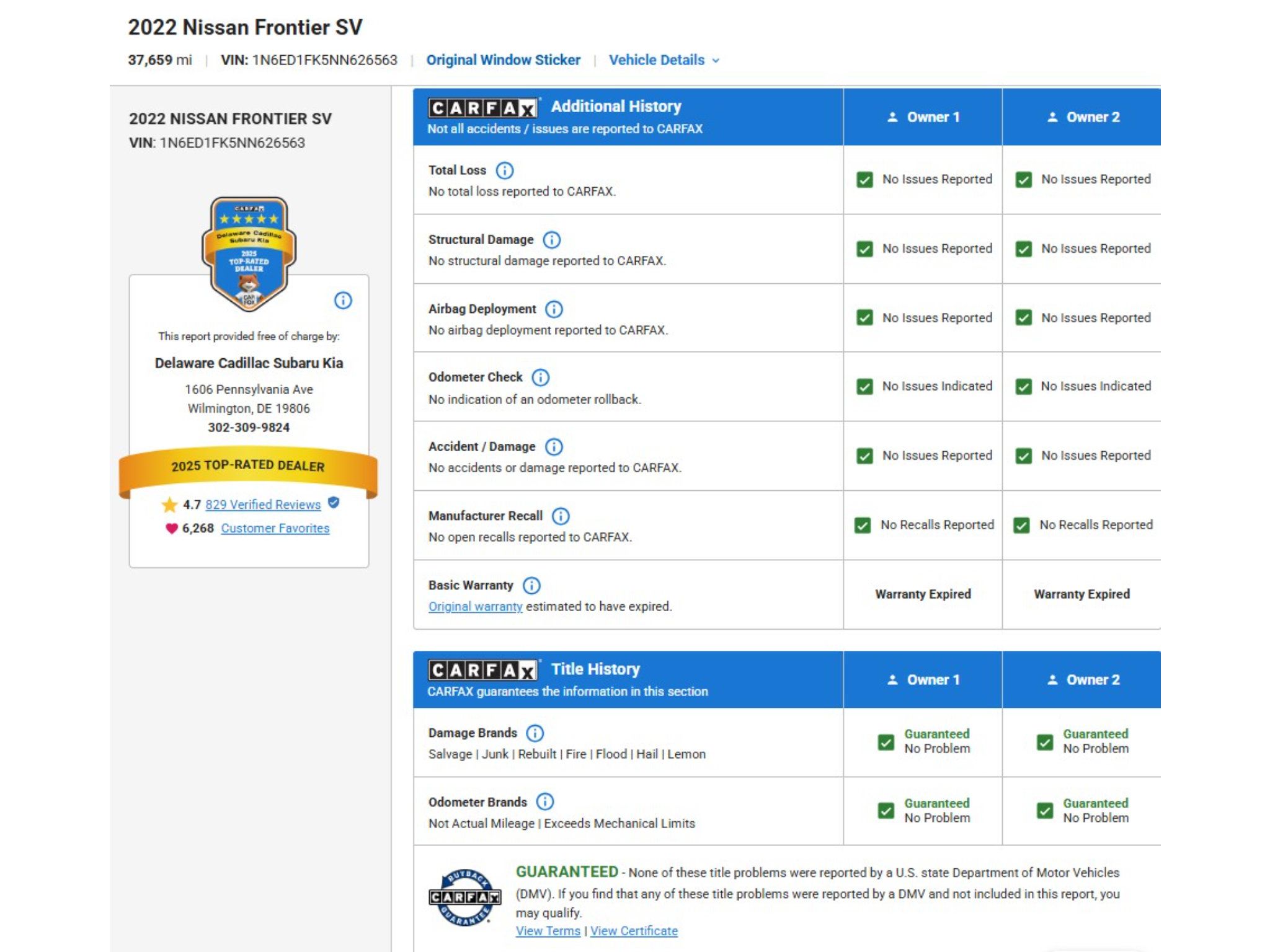Image resolution: width=1270 pixels, height=952 pixels.
Task: Follow the Original warranty link
Action: [476, 607]
